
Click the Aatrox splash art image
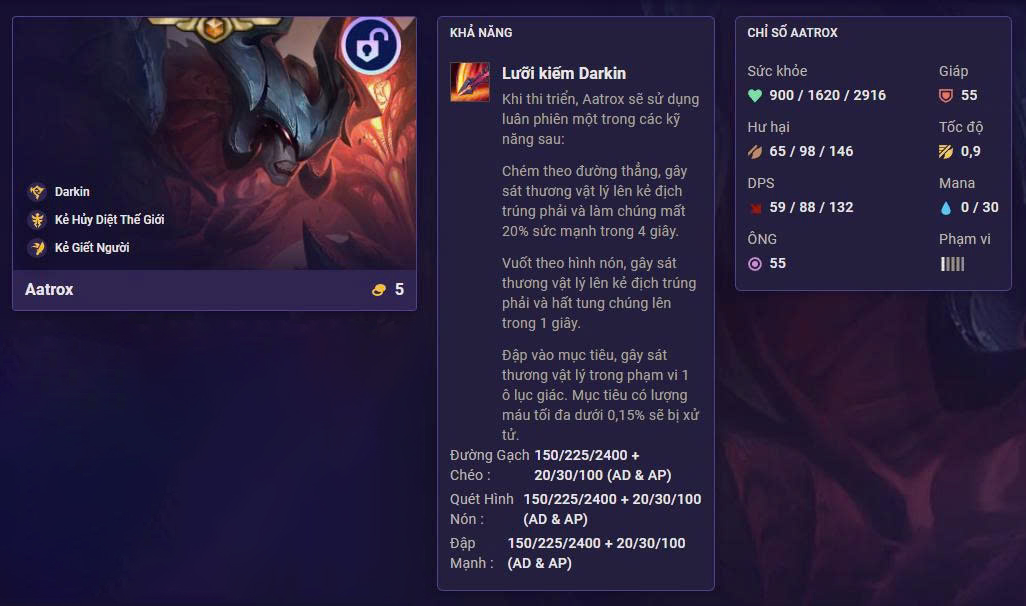click(215, 143)
